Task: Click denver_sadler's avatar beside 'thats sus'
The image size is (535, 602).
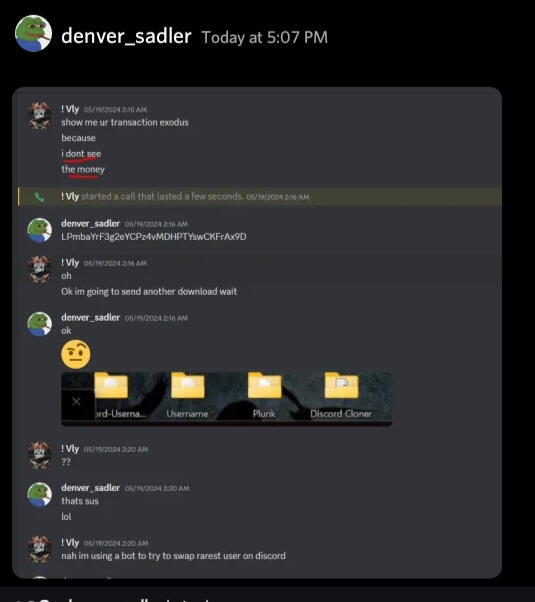Action: pyautogui.click(x=39, y=494)
